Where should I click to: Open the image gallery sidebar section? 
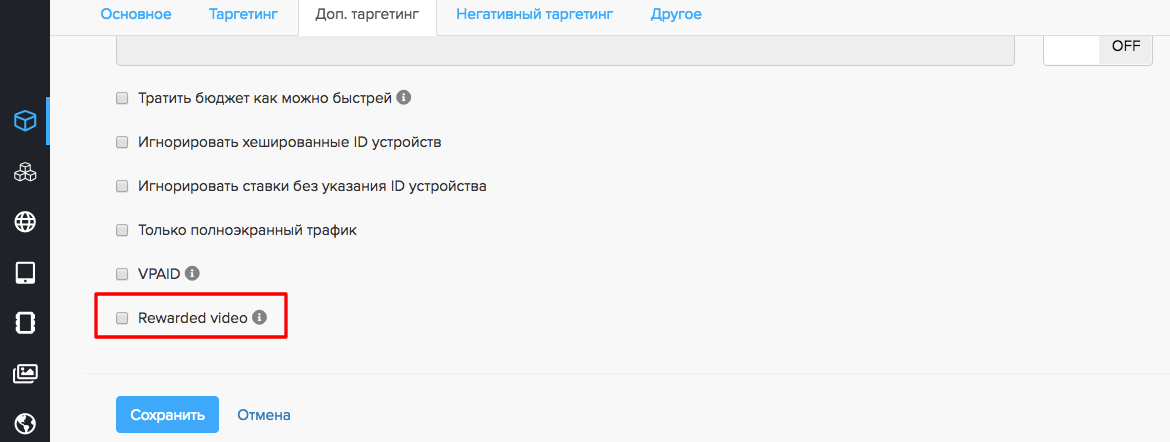pos(25,373)
